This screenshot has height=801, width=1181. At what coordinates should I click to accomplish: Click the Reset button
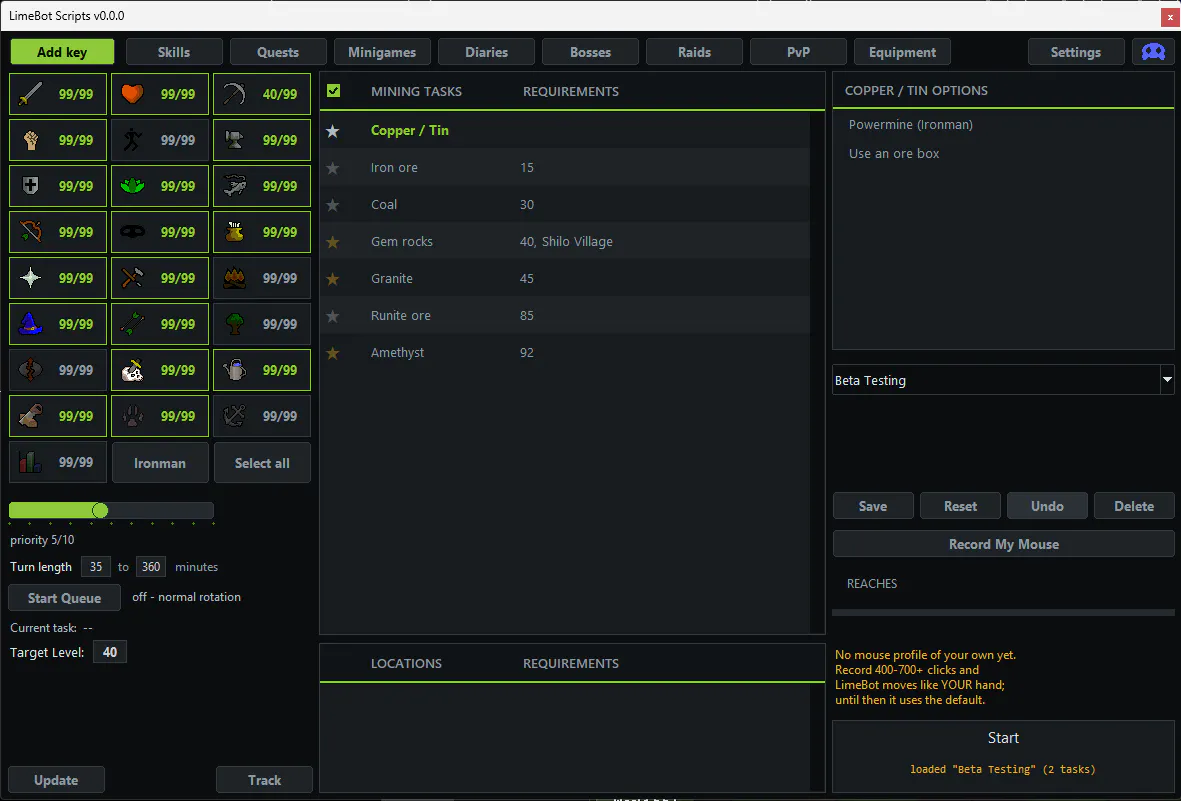[960, 506]
